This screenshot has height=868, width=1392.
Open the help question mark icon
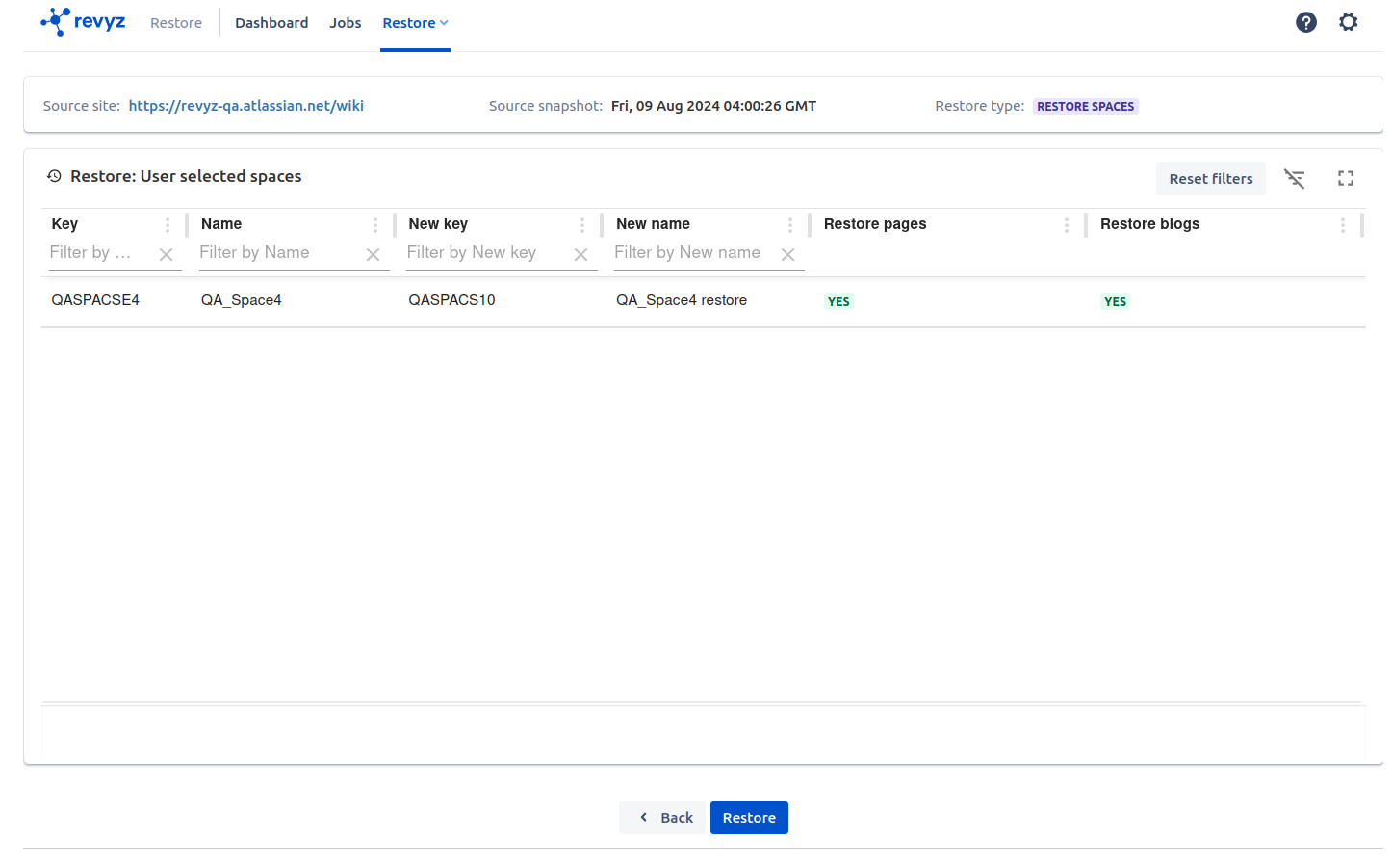pos(1305,22)
